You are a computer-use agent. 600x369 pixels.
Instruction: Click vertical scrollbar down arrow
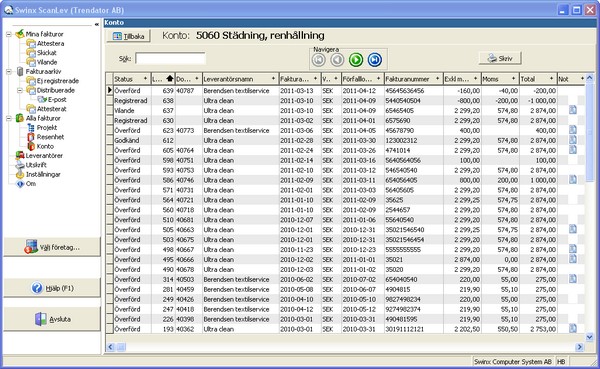click(589, 337)
